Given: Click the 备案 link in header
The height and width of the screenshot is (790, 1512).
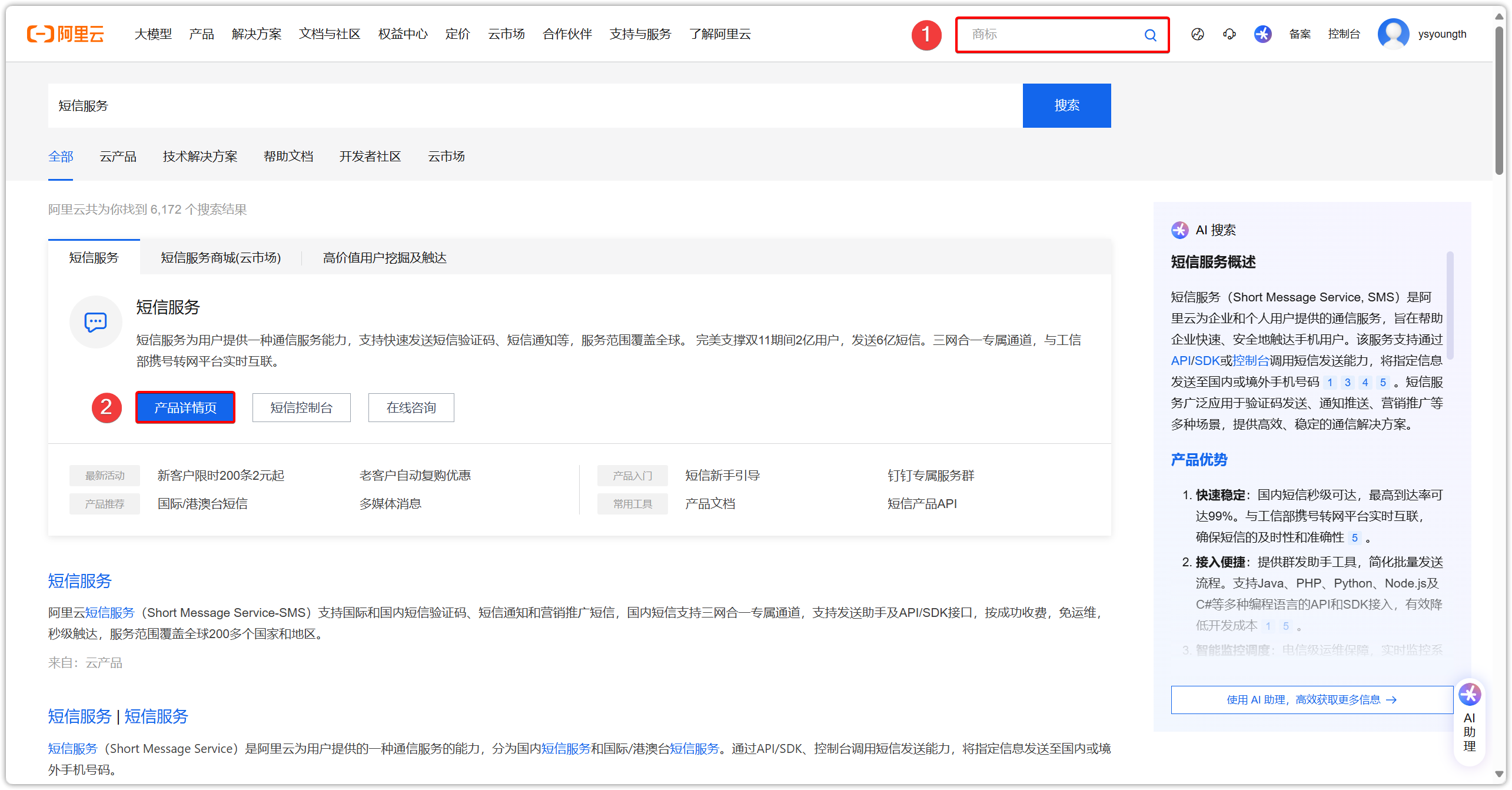Looking at the screenshot, I should [1300, 34].
